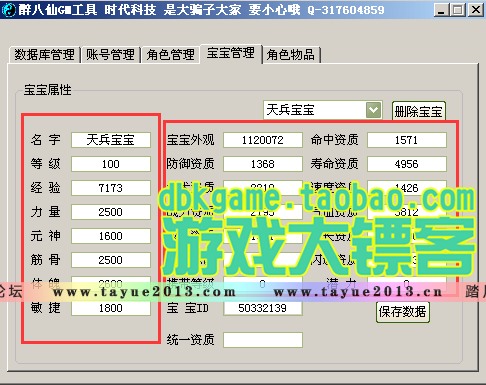Open the 角色物品 tab
Image resolution: width=486 pixels, height=385 pixels.
tap(291, 55)
